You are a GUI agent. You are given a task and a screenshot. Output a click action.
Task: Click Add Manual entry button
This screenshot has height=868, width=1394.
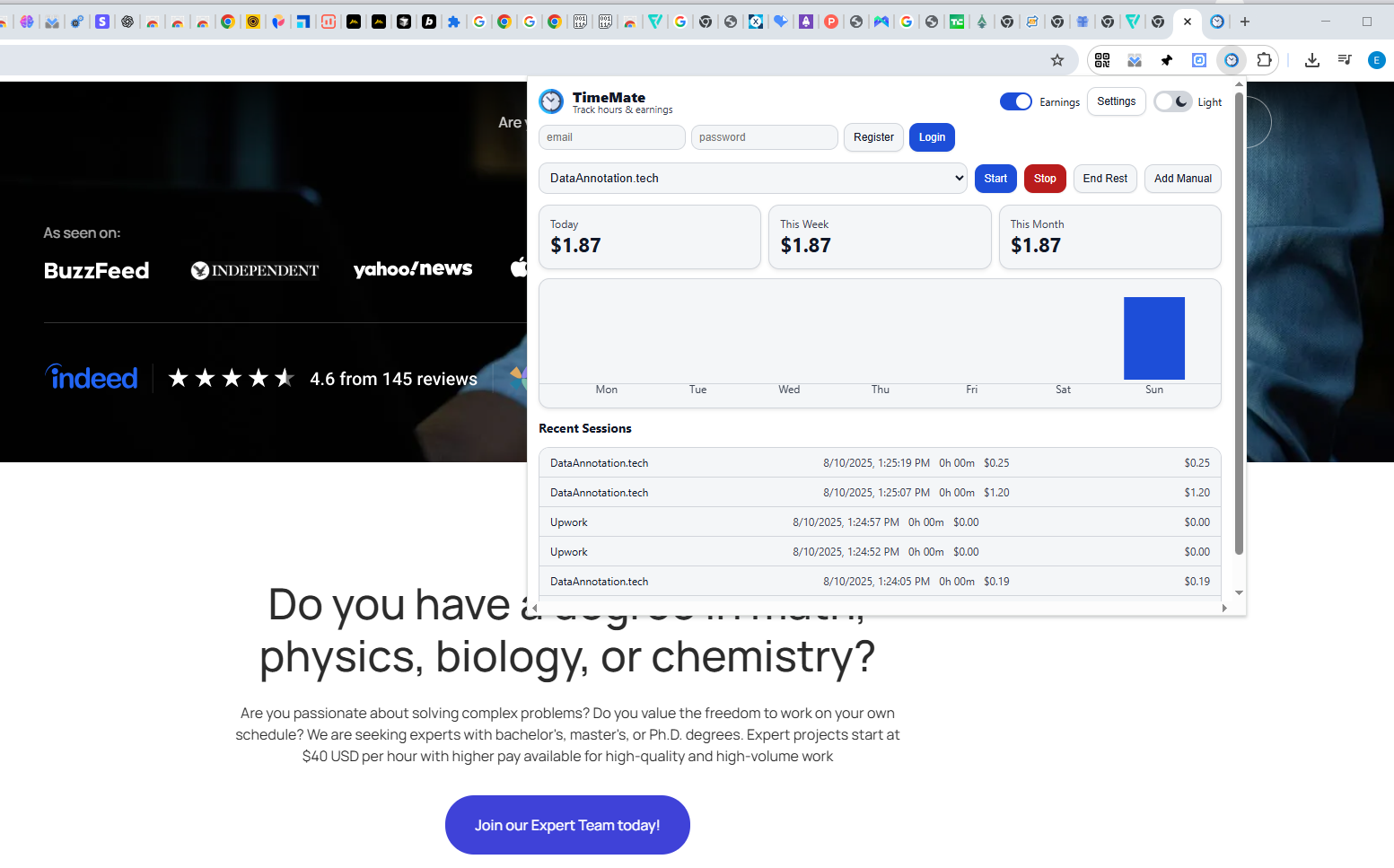(x=1183, y=179)
